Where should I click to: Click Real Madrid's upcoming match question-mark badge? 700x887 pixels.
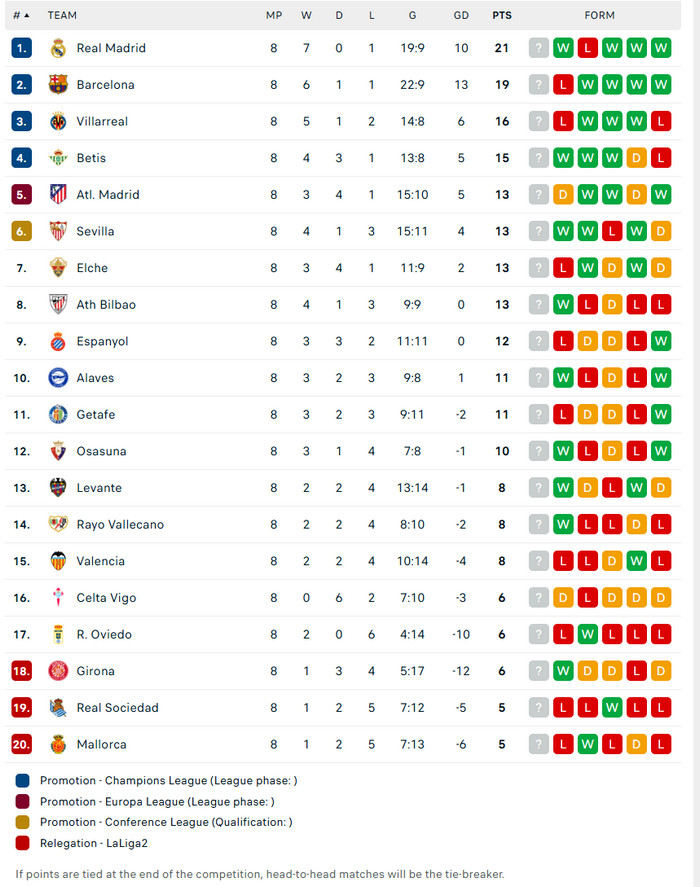pyautogui.click(x=539, y=48)
